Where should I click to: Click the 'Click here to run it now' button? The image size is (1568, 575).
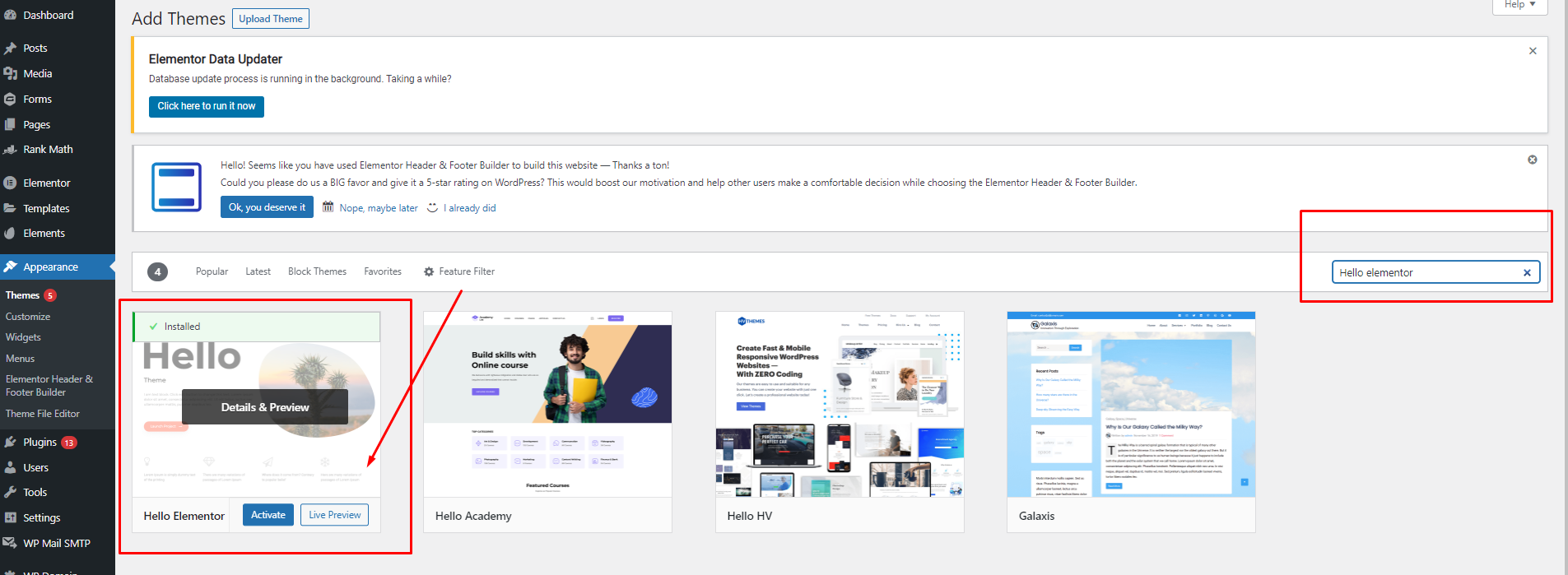coord(207,106)
